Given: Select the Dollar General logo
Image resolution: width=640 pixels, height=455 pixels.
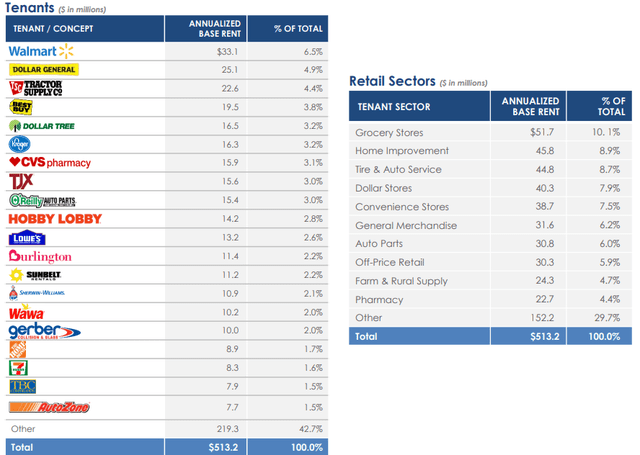Looking at the screenshot, I should pos(44,70).
